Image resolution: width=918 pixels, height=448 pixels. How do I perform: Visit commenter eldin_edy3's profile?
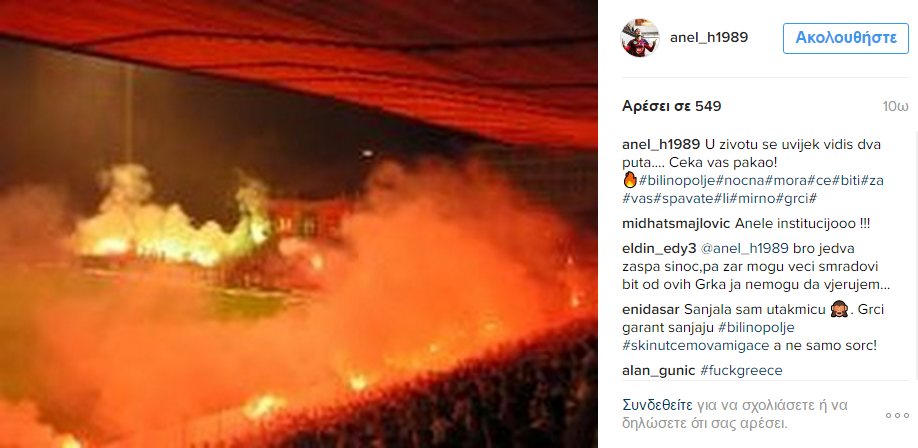pos(659,248)
